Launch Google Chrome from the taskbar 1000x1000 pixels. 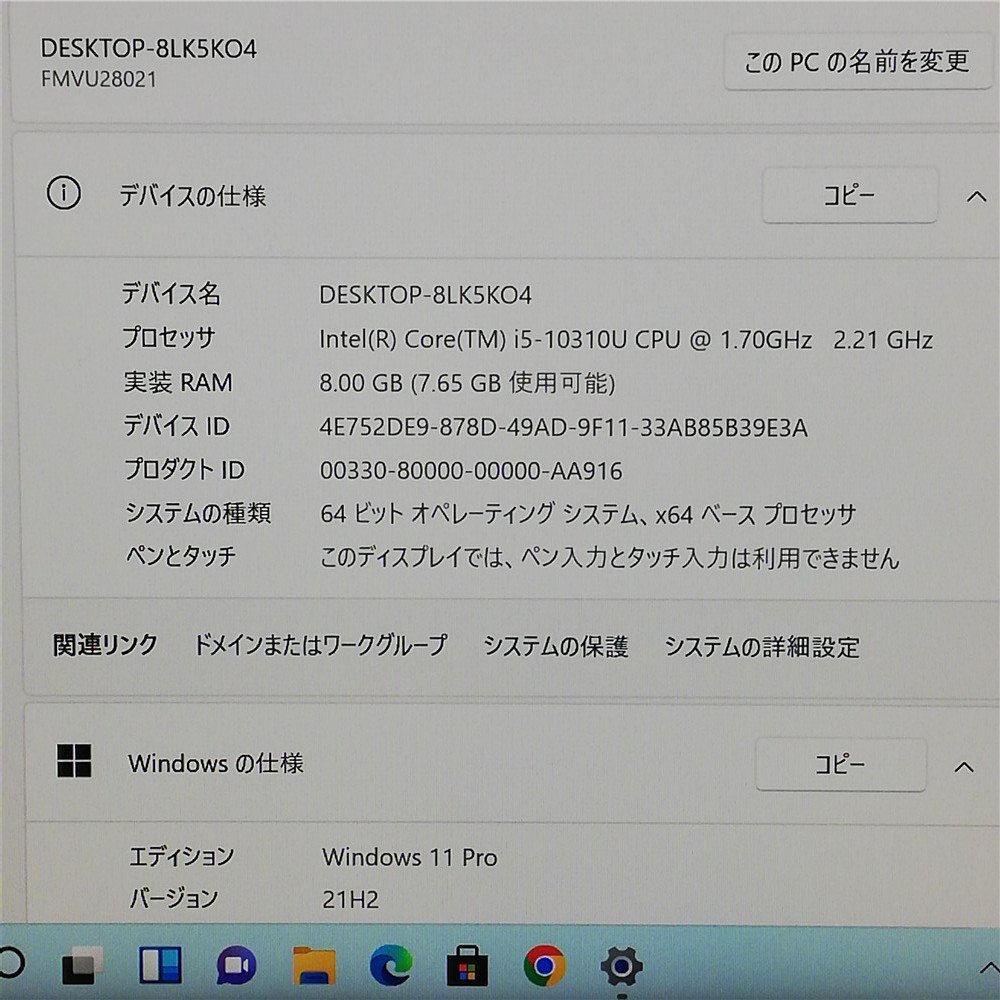click(545, 966)
